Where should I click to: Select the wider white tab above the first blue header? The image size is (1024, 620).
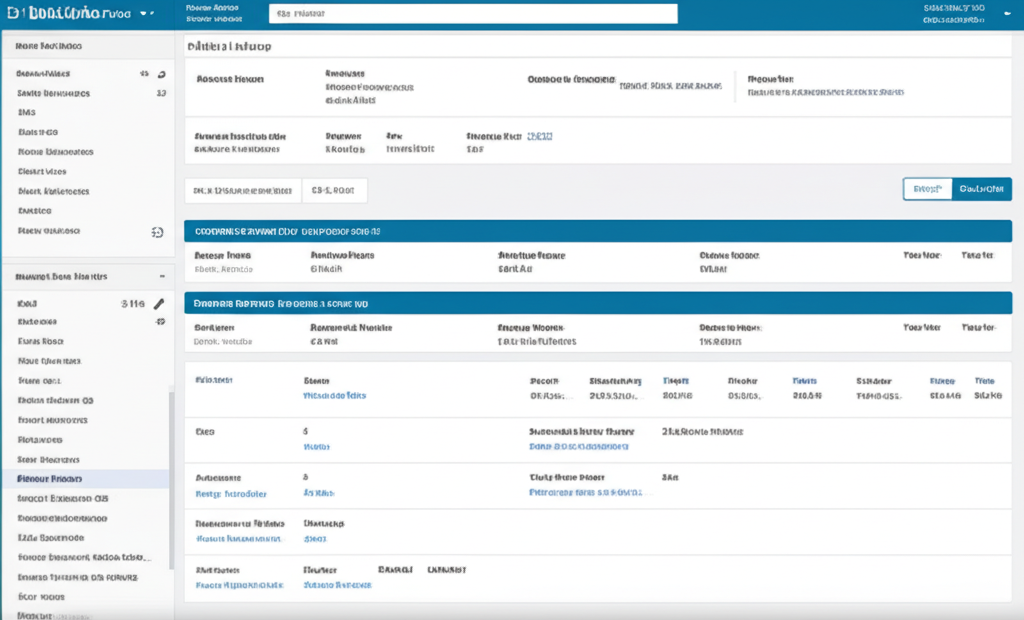coord(243,191)
